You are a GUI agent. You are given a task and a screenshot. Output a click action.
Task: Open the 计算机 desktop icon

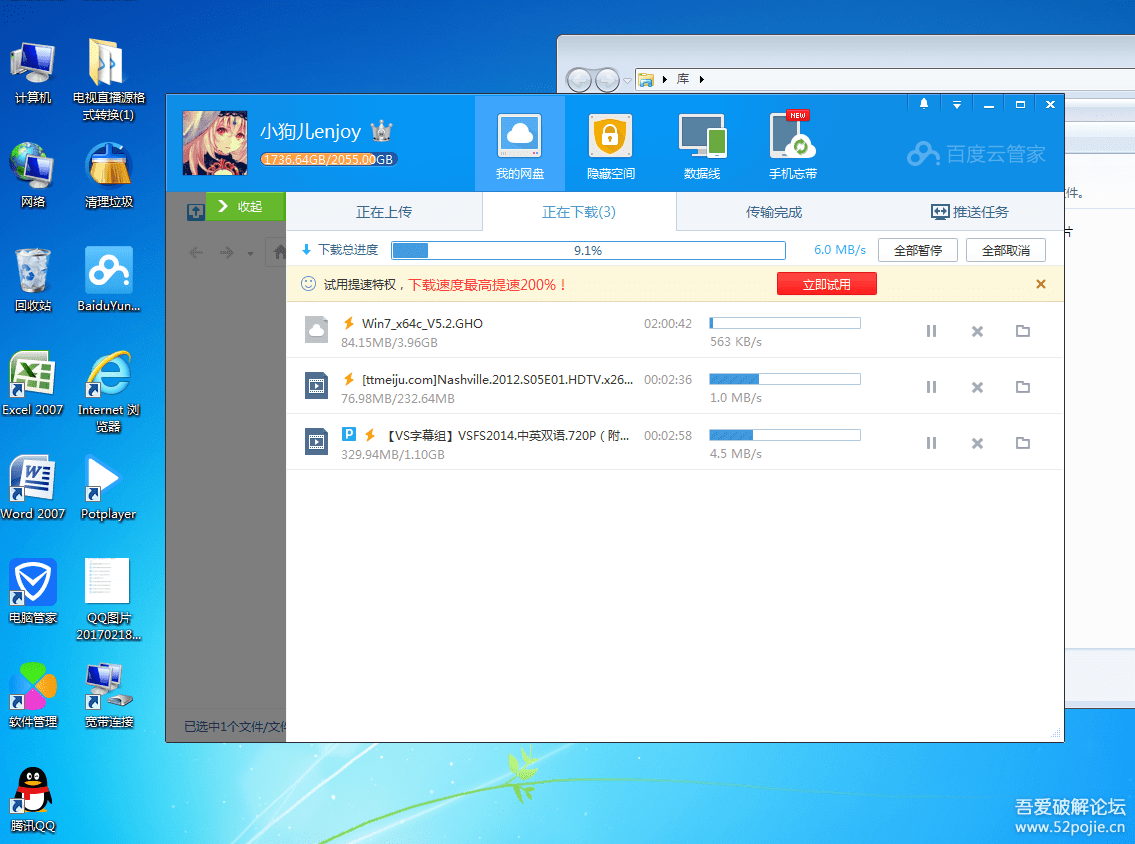pyautogui.click(x=33, y=72)
